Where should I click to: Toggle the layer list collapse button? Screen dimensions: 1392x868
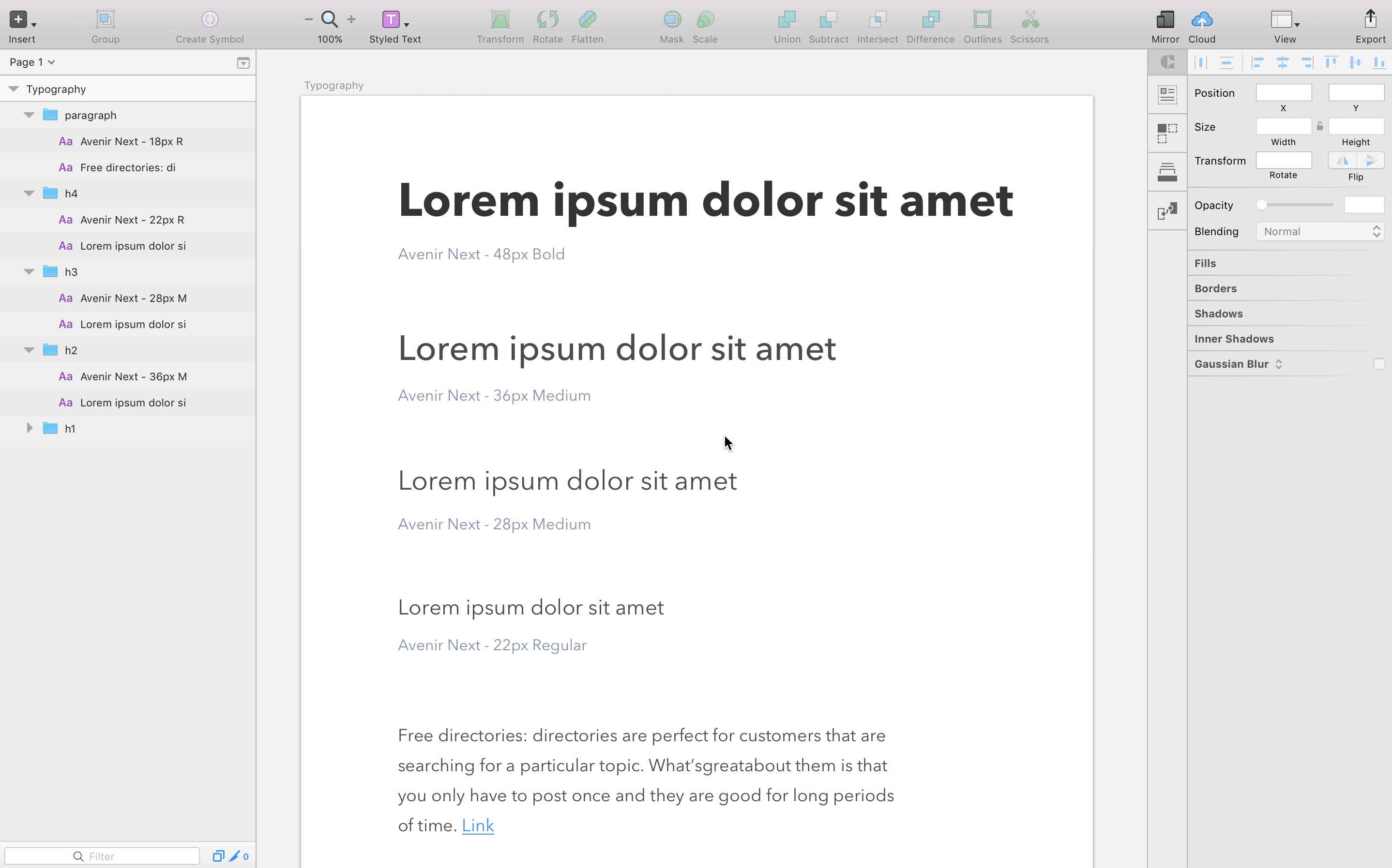(x=243, y=62)
